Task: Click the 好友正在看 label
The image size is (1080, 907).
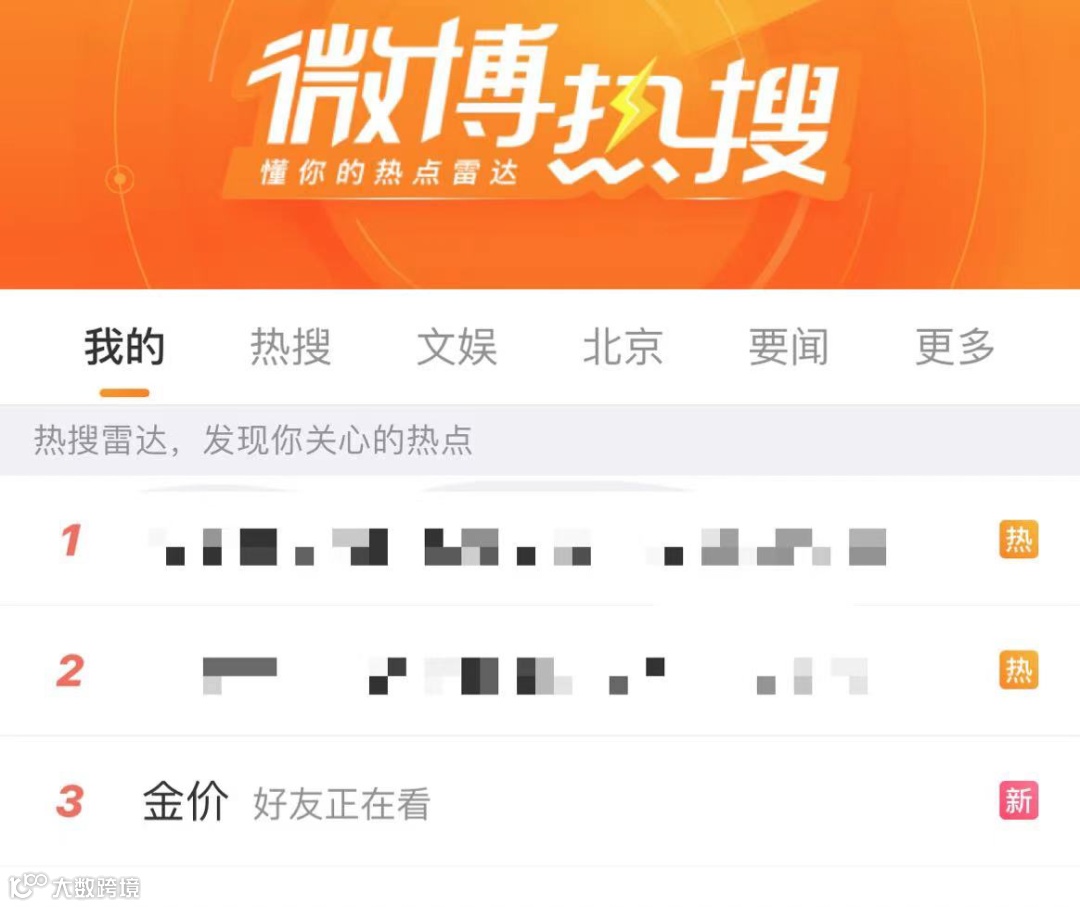Action: pos(342,804)
